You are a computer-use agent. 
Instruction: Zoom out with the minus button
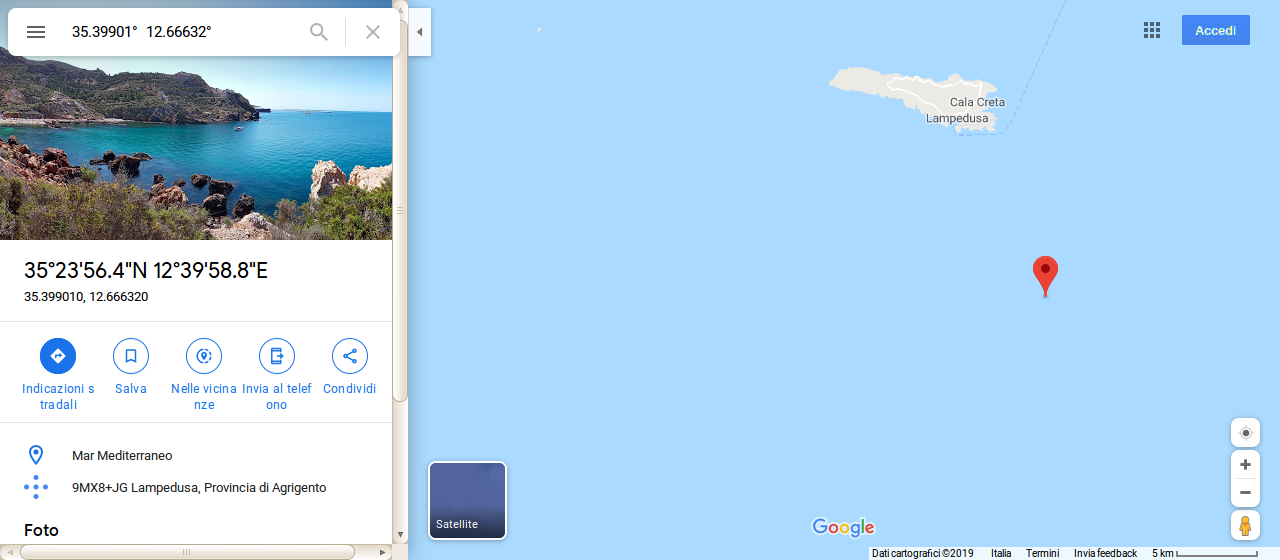1245,492
